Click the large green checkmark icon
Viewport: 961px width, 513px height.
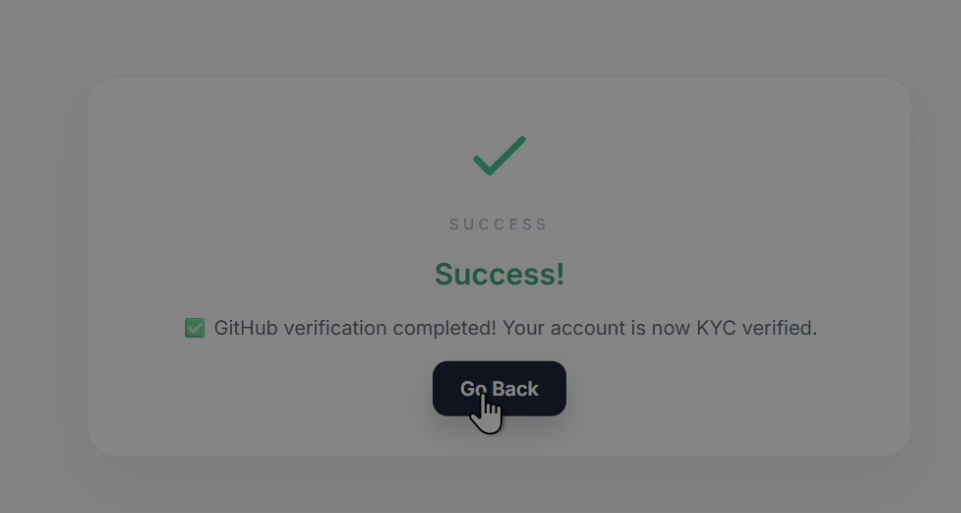499,156
